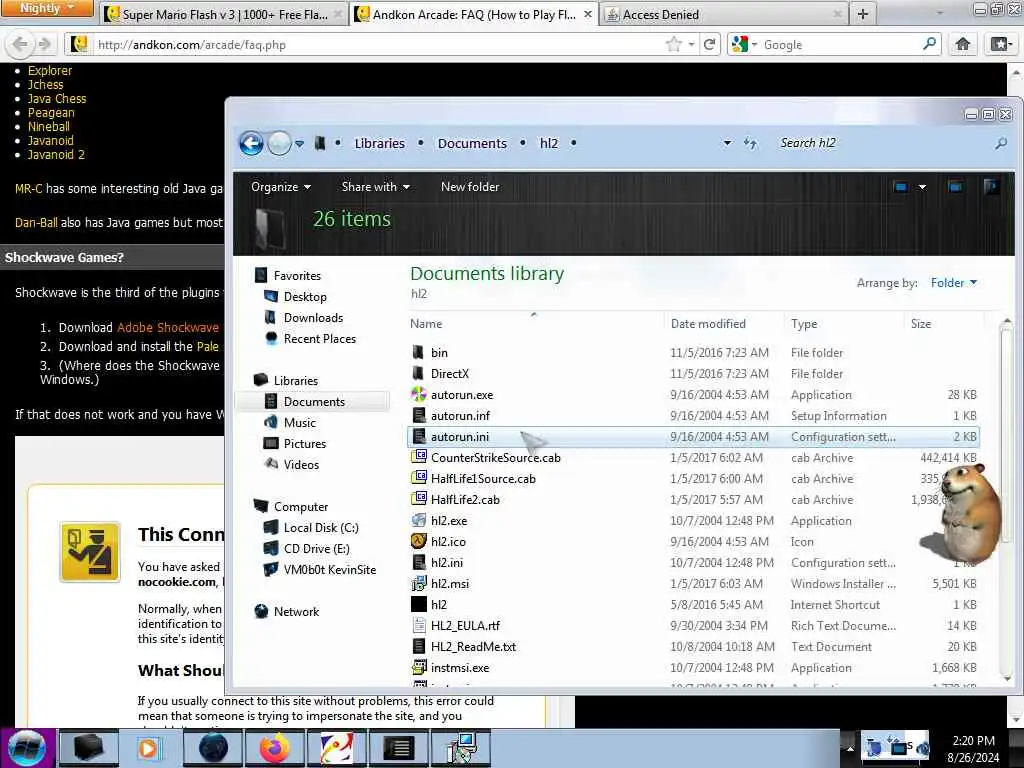Go back using Explorer's blue back arrow
Screen dimensions: 1024x768
pyautogui.click(x=251, y=143)
